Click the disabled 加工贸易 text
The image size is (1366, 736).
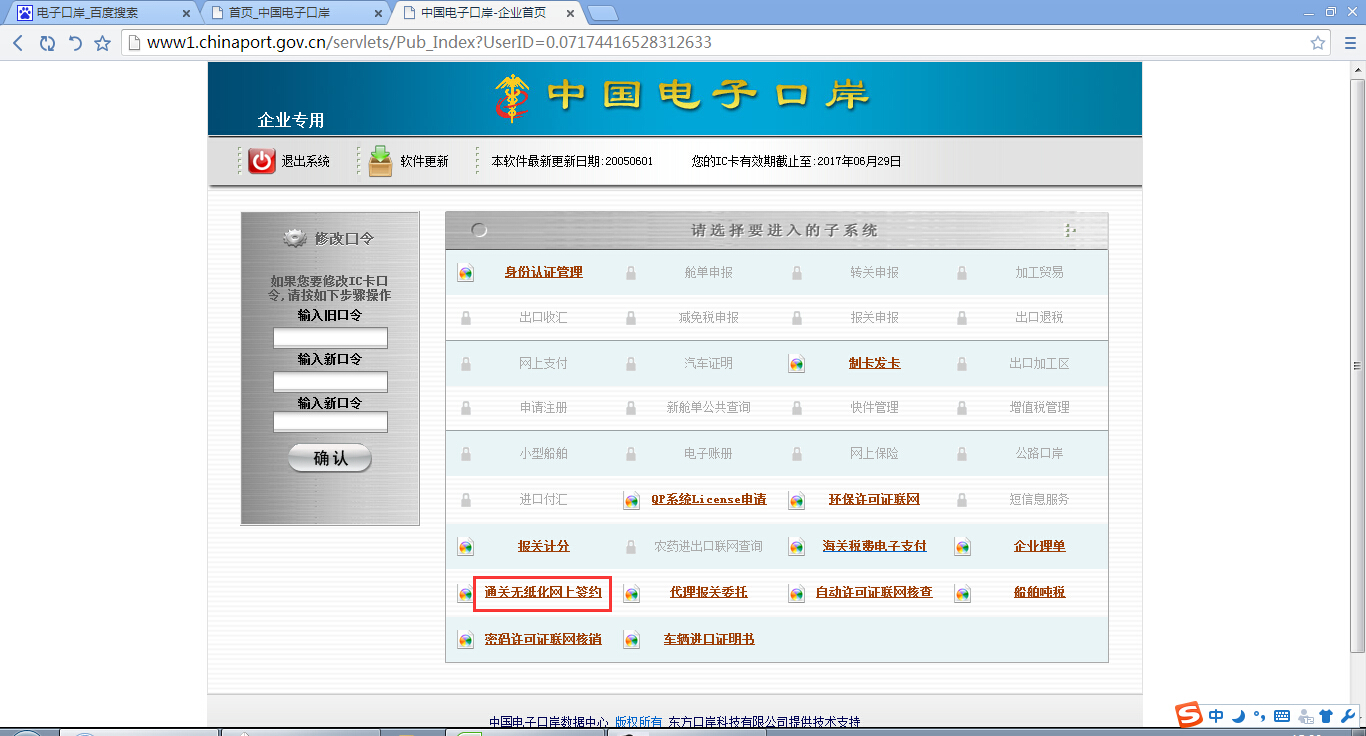tap(1039, 272)
